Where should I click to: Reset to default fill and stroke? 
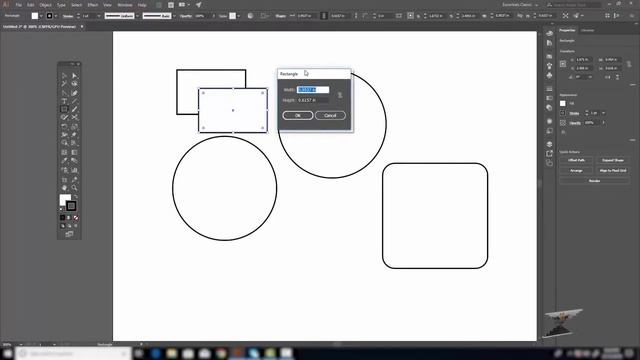click(x=62, y=209)
